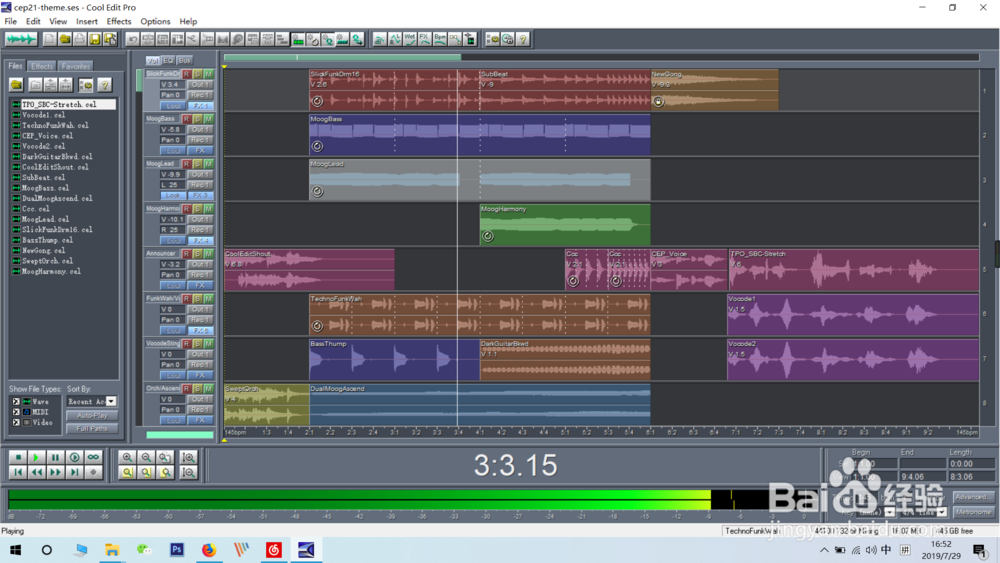The image size is (1000, 563).
Task: Click Full Paths button
Action: 92,428
